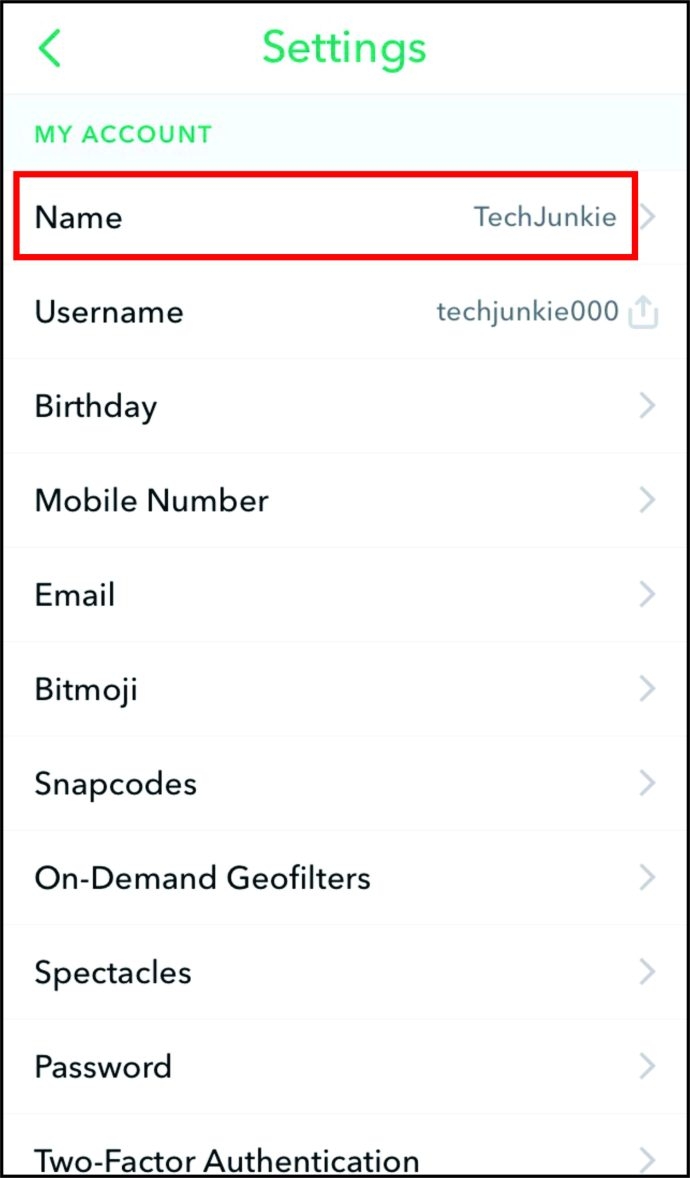Screen dimensions: 690x1178
Task: Go to Snapcodes
Action: (x=116, y=783)
